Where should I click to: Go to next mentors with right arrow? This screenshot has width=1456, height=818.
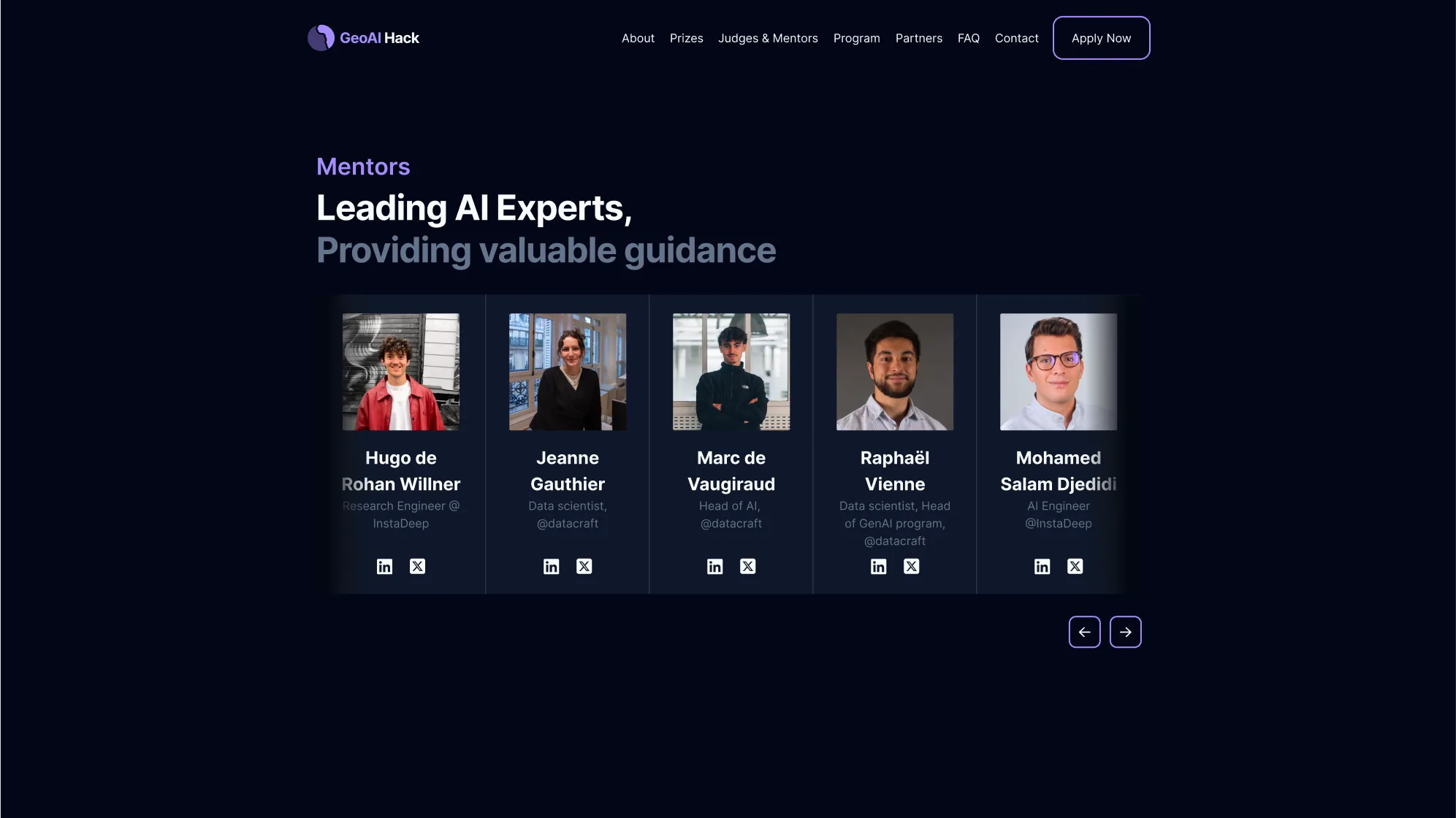tap(1125, 632)
